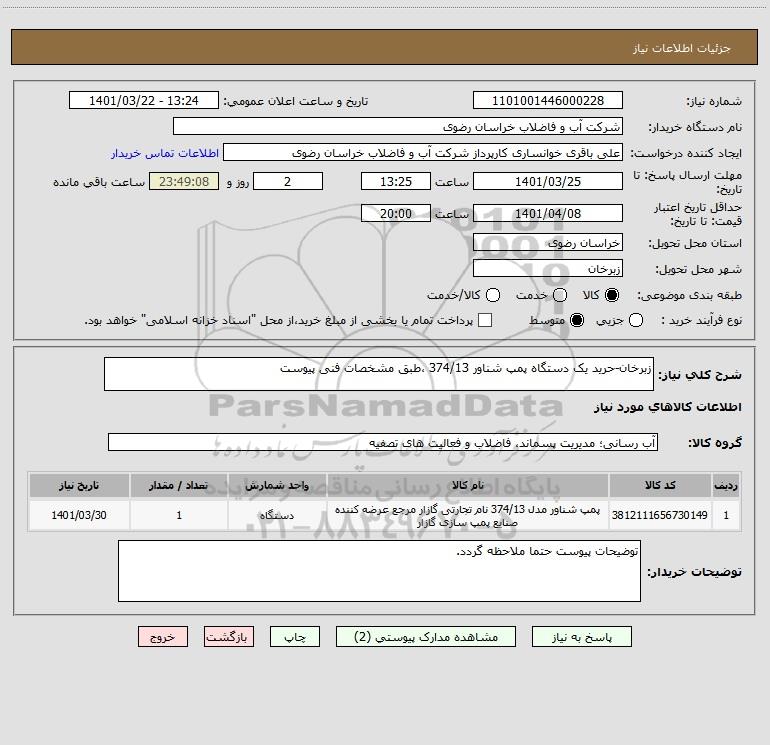
Task: Click buyer organization name field
Action: click(398, 127)
